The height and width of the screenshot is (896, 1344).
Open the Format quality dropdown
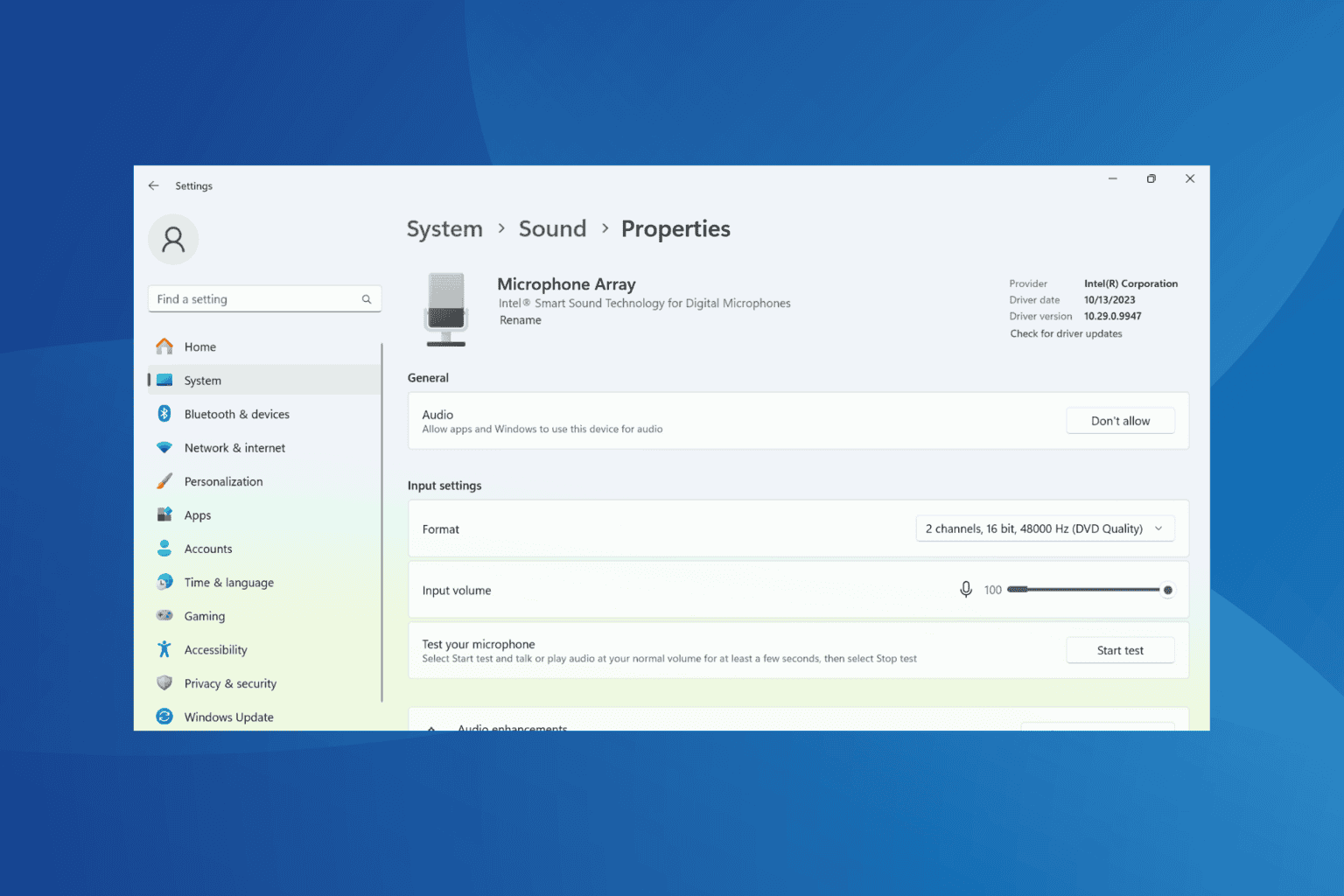pyautogui.click(x=1044, y=528)
